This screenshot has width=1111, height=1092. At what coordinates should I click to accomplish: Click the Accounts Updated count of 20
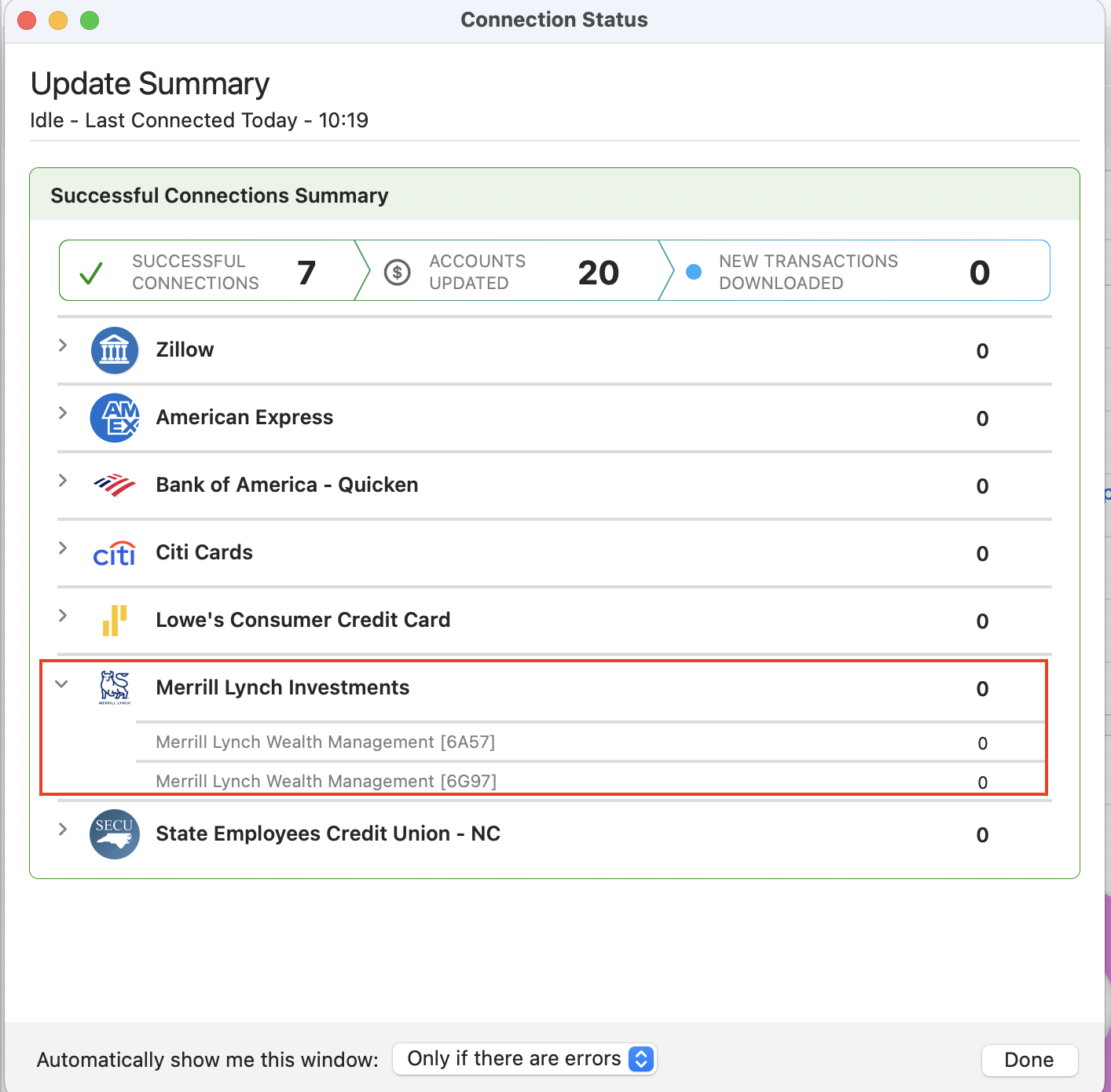click(599, 273)
